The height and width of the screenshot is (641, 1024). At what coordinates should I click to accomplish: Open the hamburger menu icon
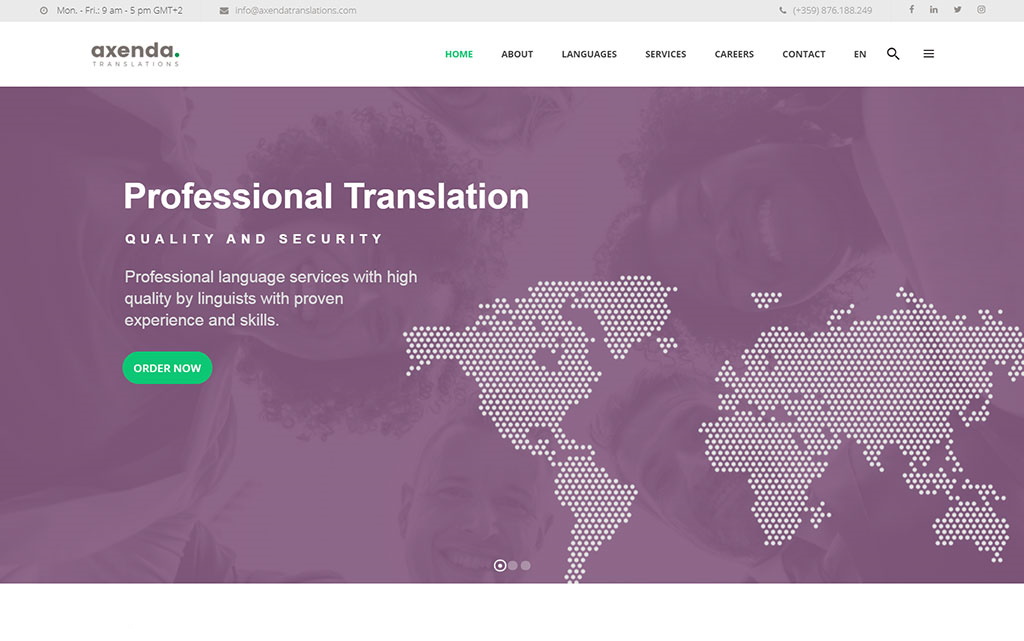[929, 54]
